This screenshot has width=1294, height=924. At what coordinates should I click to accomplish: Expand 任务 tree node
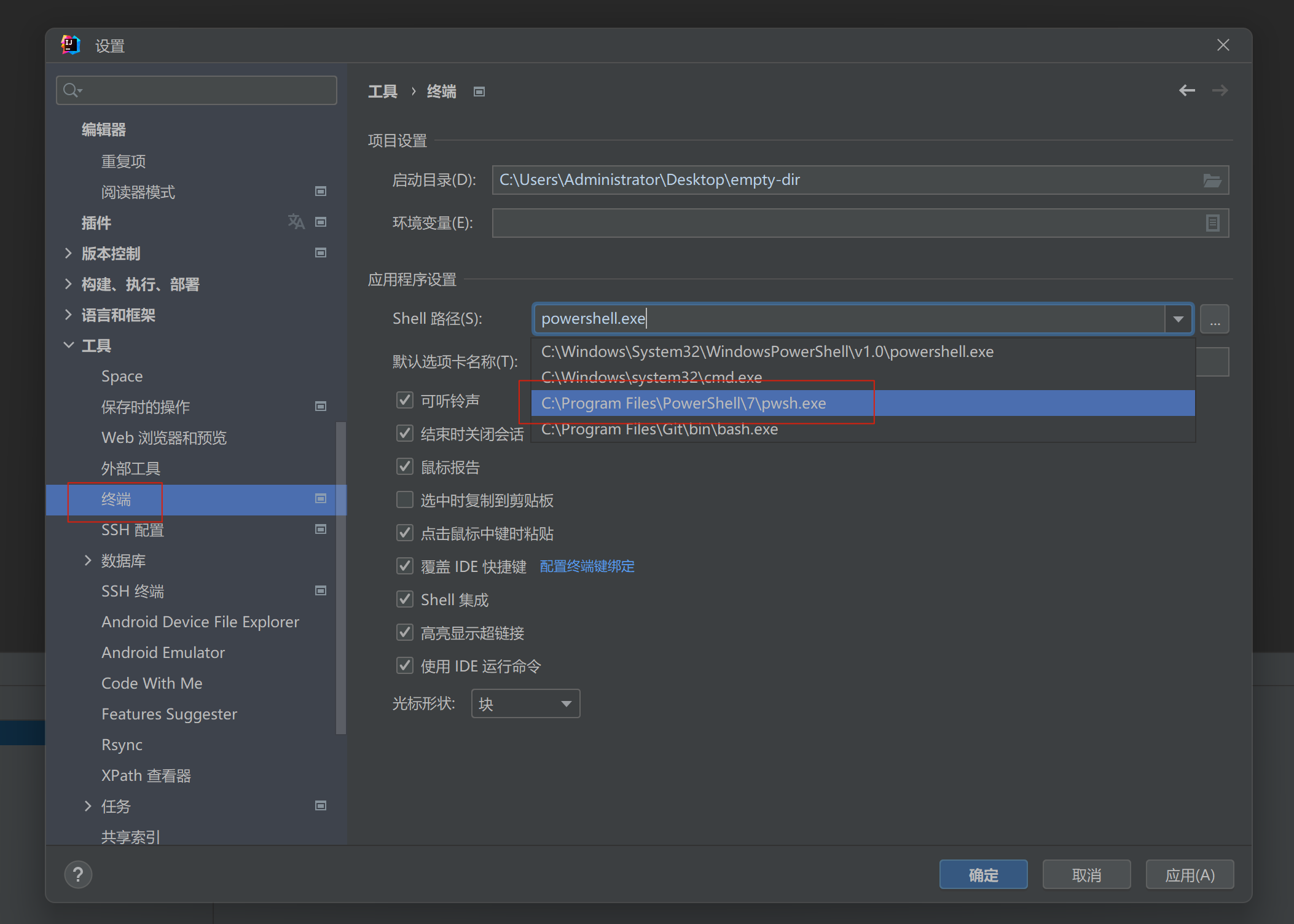tap(88, 806)
